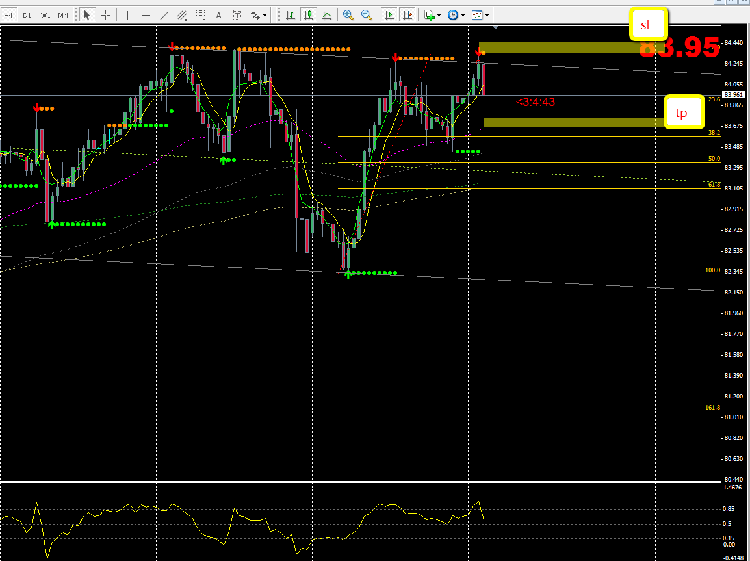Screen dimensions: 750x561
Task: Toggle the chart shift option
Action: point(408,15)
